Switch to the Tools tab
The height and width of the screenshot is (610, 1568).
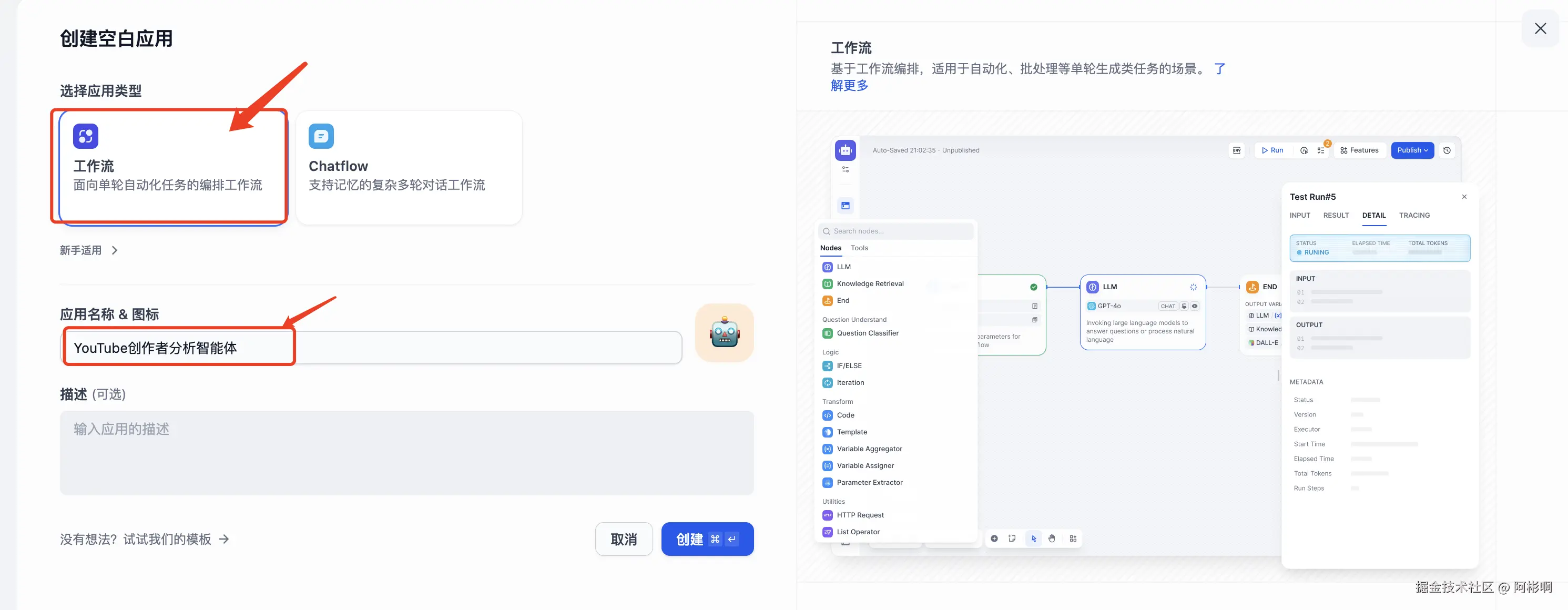pos(859,248)
